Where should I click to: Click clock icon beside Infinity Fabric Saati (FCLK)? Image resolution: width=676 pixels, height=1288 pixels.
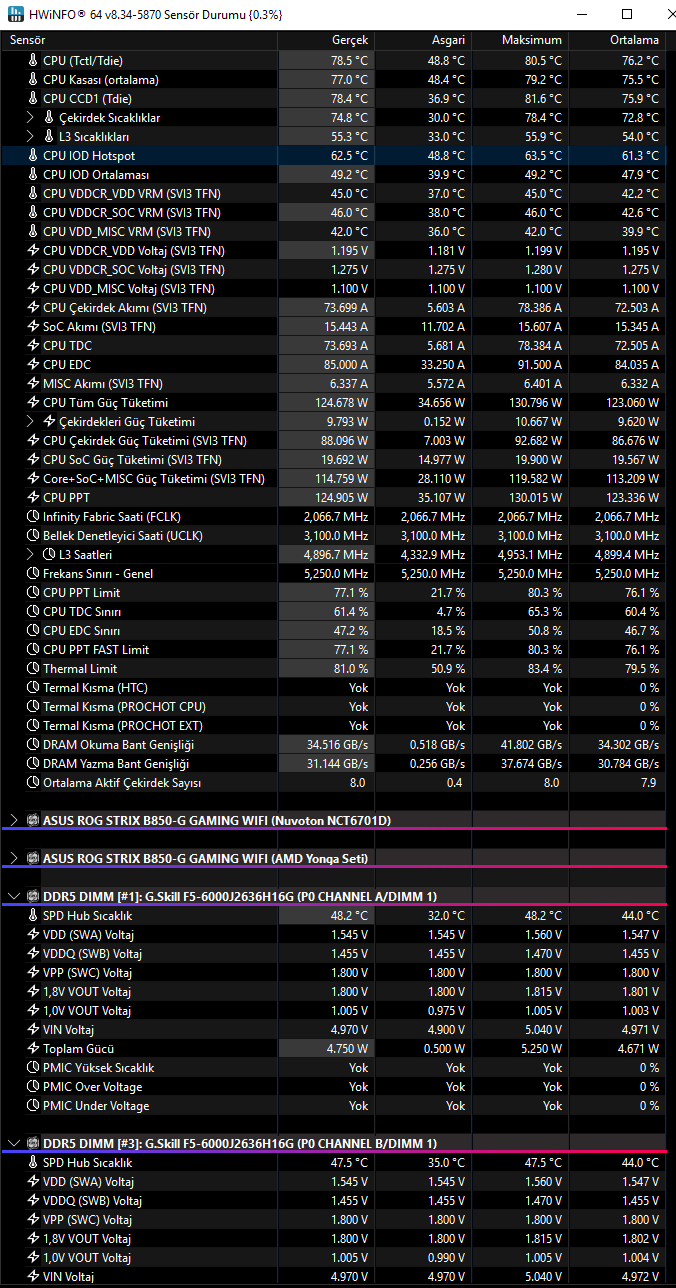click(33, 516)
